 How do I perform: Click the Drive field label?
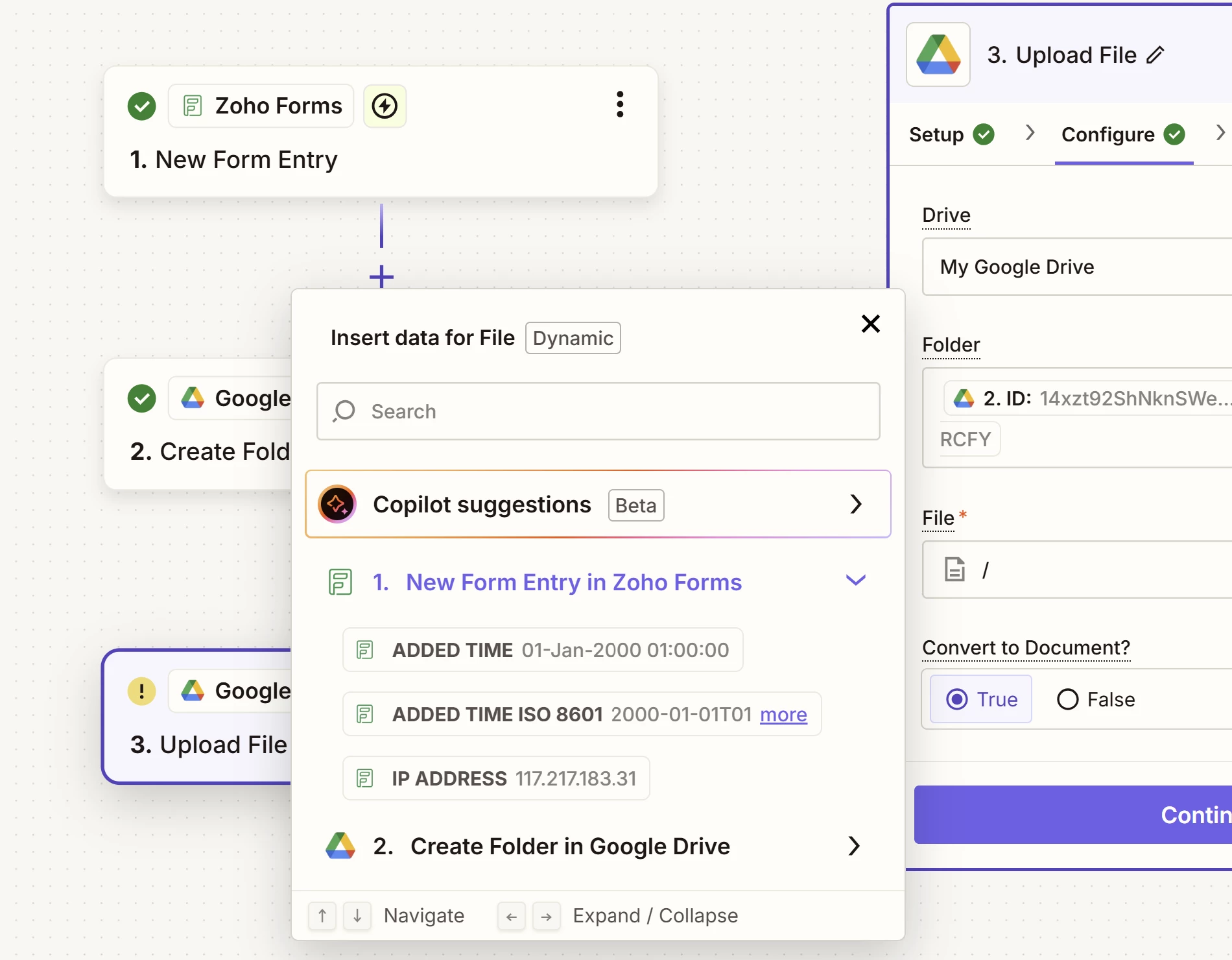coord(946,215)
